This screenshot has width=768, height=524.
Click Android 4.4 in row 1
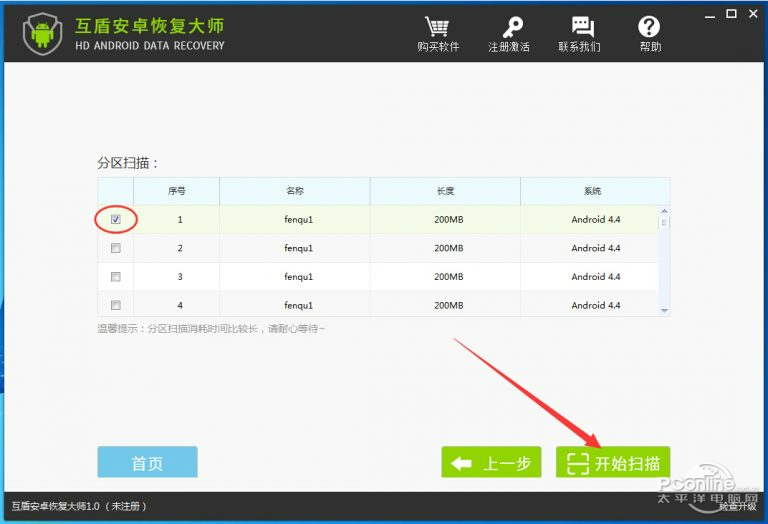(x=596, y=219)
